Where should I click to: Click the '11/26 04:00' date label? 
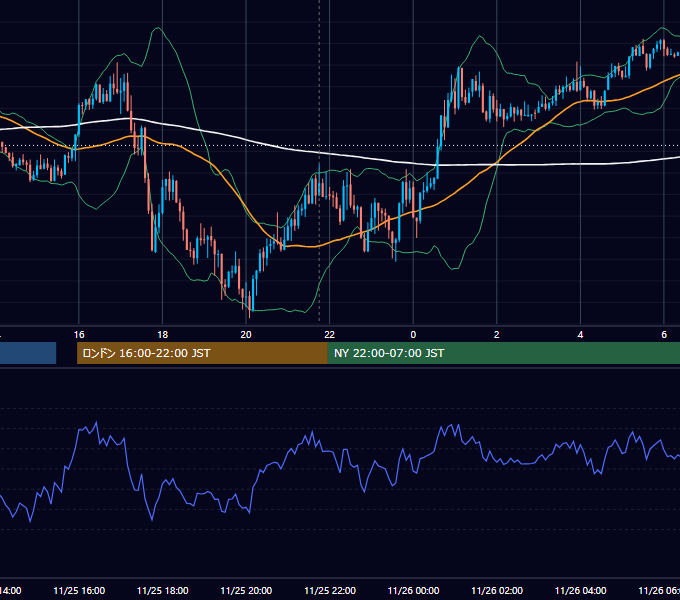click(580, 590)
